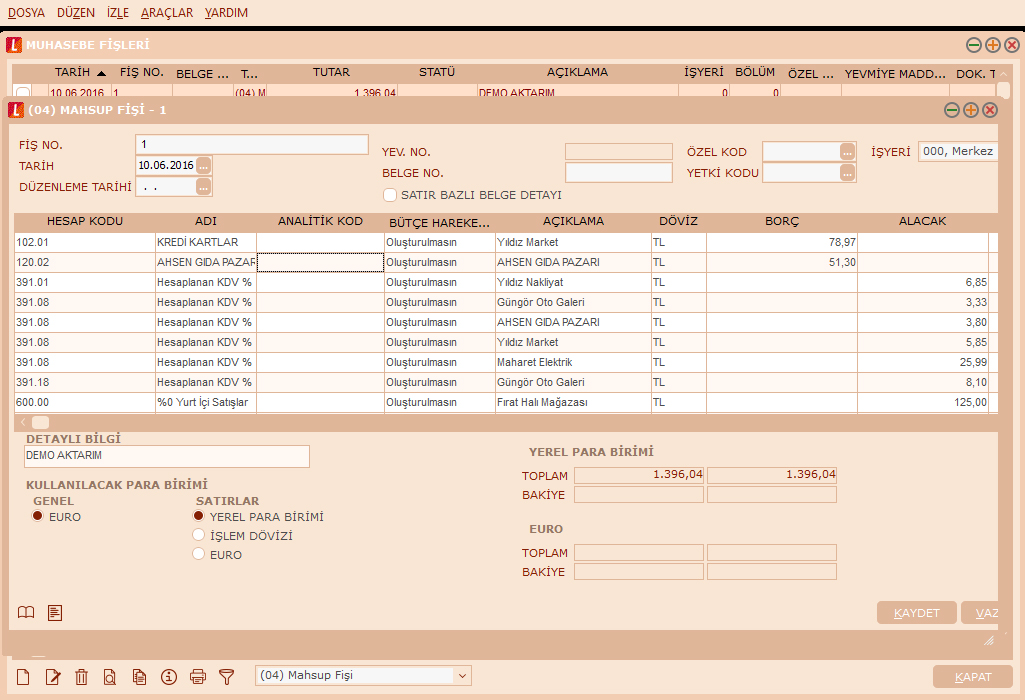Select açıklama cell Yıldız Nakliyat
This screenshot has height=700, width=1025.
[x=573, y=282]
